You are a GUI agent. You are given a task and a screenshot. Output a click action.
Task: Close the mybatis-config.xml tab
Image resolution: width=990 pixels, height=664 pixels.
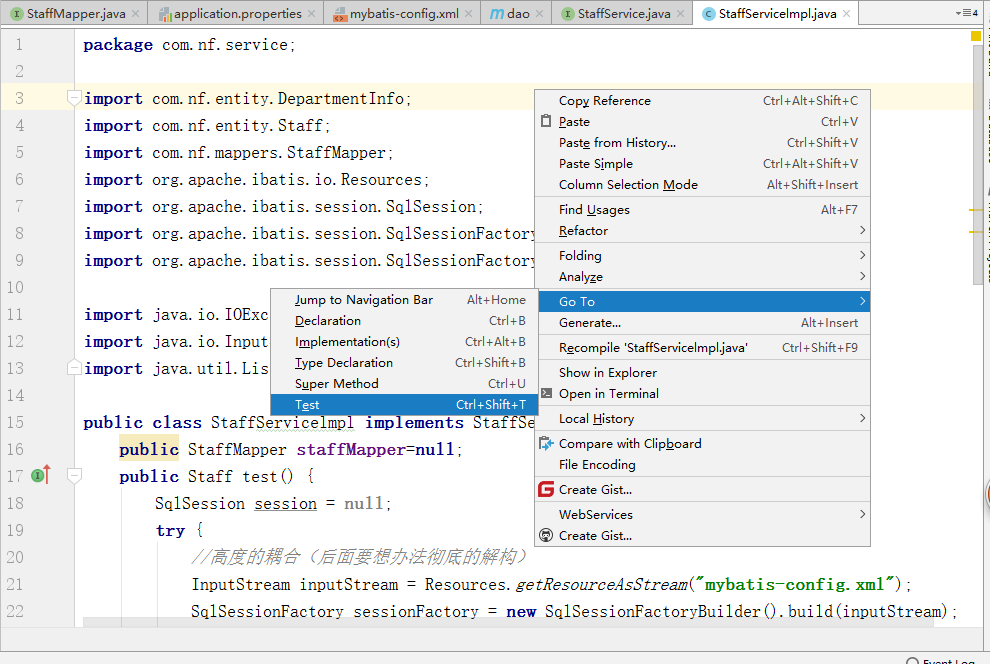(x=468, y=13)
